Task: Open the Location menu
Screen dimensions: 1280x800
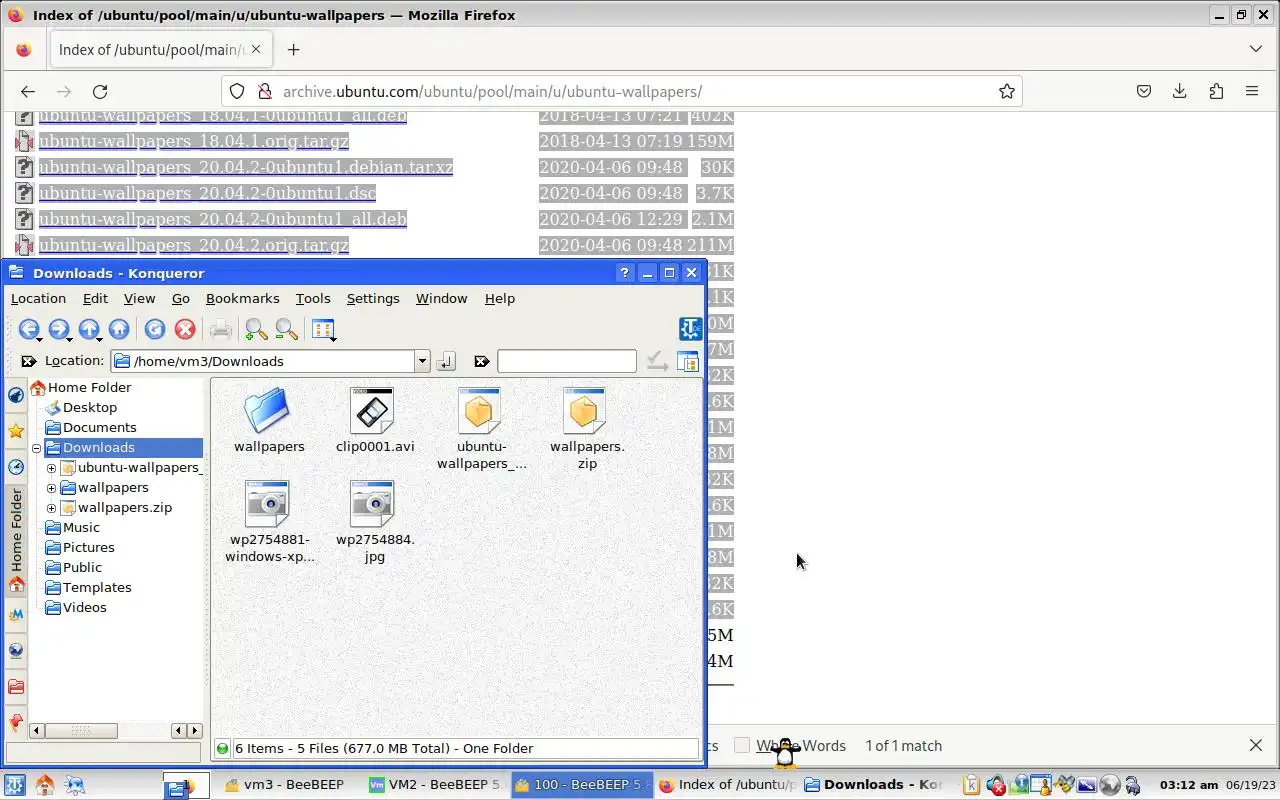Action: pyautogui.click(x=38, y=298)
